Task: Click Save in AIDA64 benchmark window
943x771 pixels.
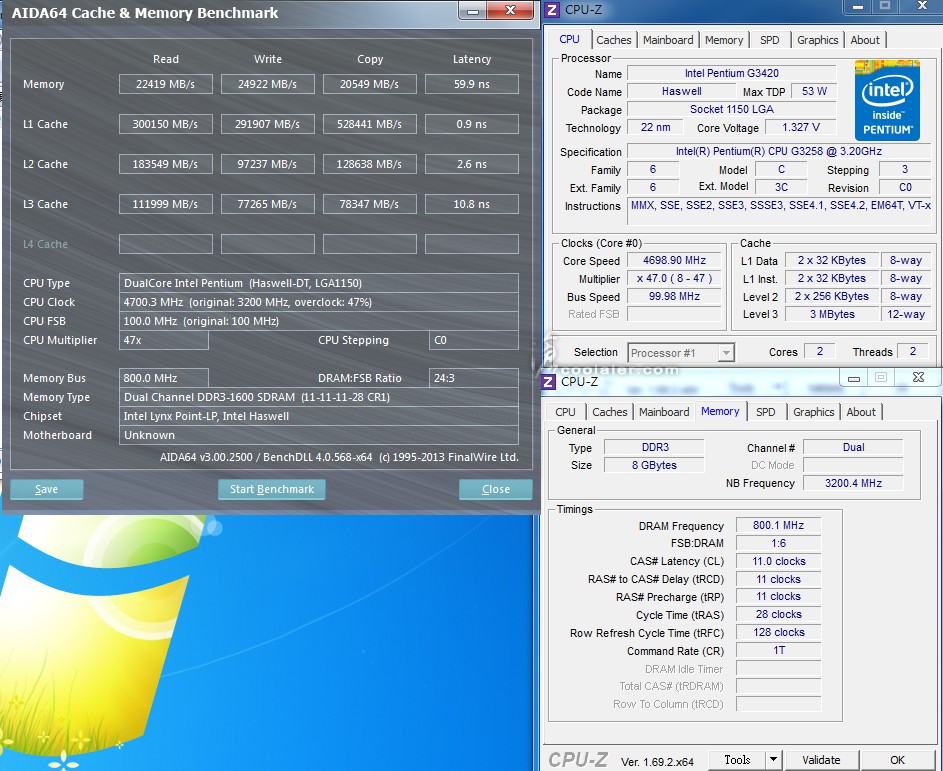Action: (x=46, y=489)
